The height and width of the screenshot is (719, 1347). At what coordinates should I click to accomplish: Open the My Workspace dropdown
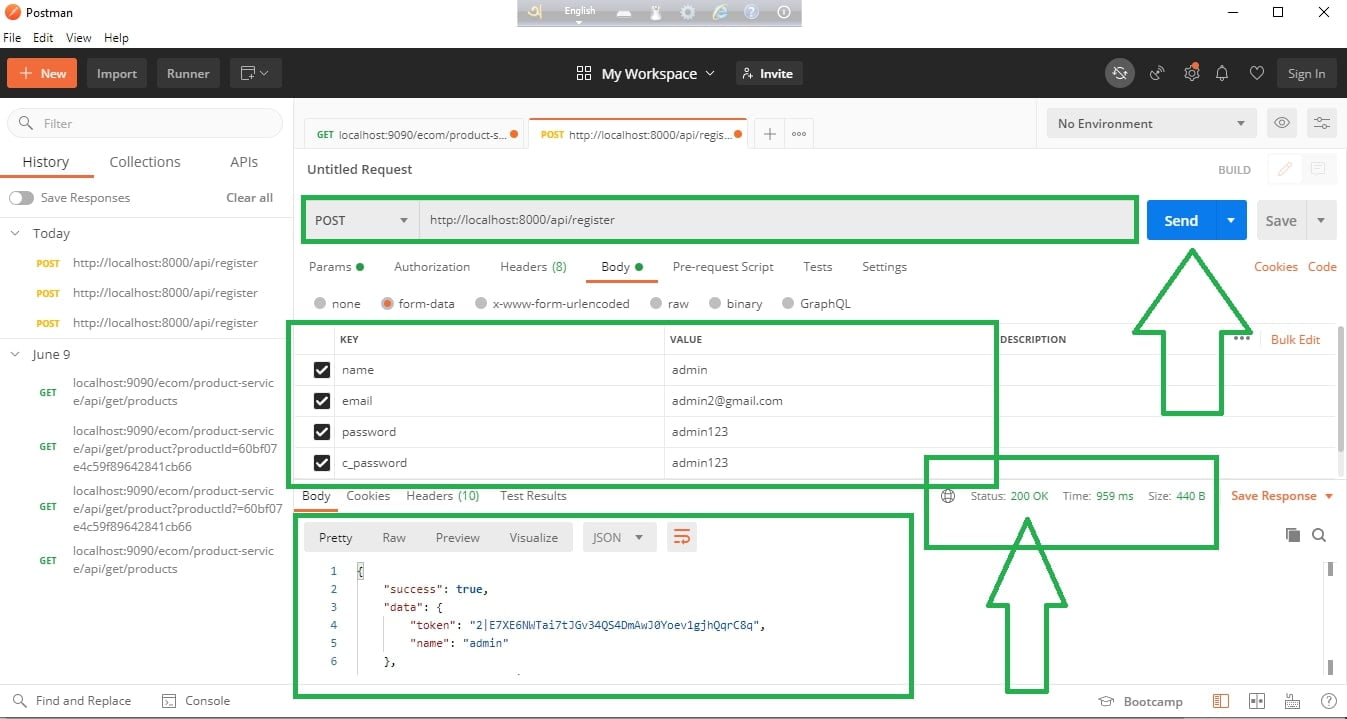coord(646,73)
